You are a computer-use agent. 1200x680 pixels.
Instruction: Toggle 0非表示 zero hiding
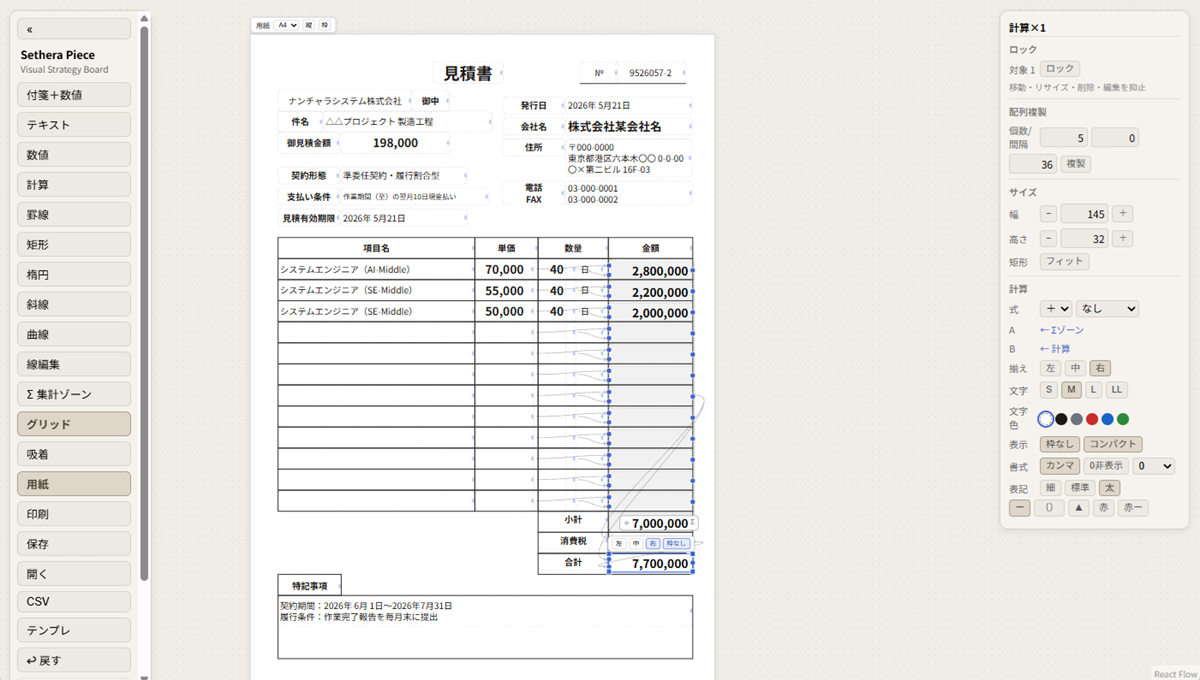1106,466
